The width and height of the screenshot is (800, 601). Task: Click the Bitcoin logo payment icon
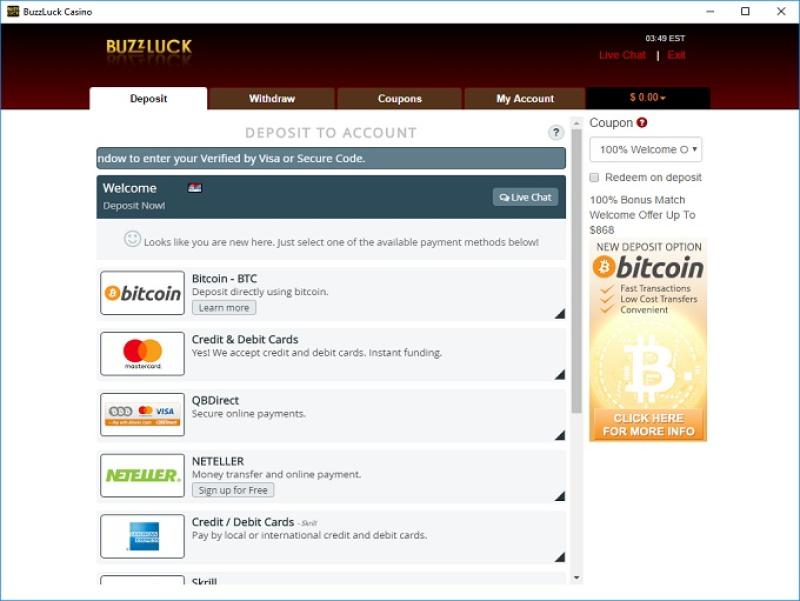click(x=143, y=293)
